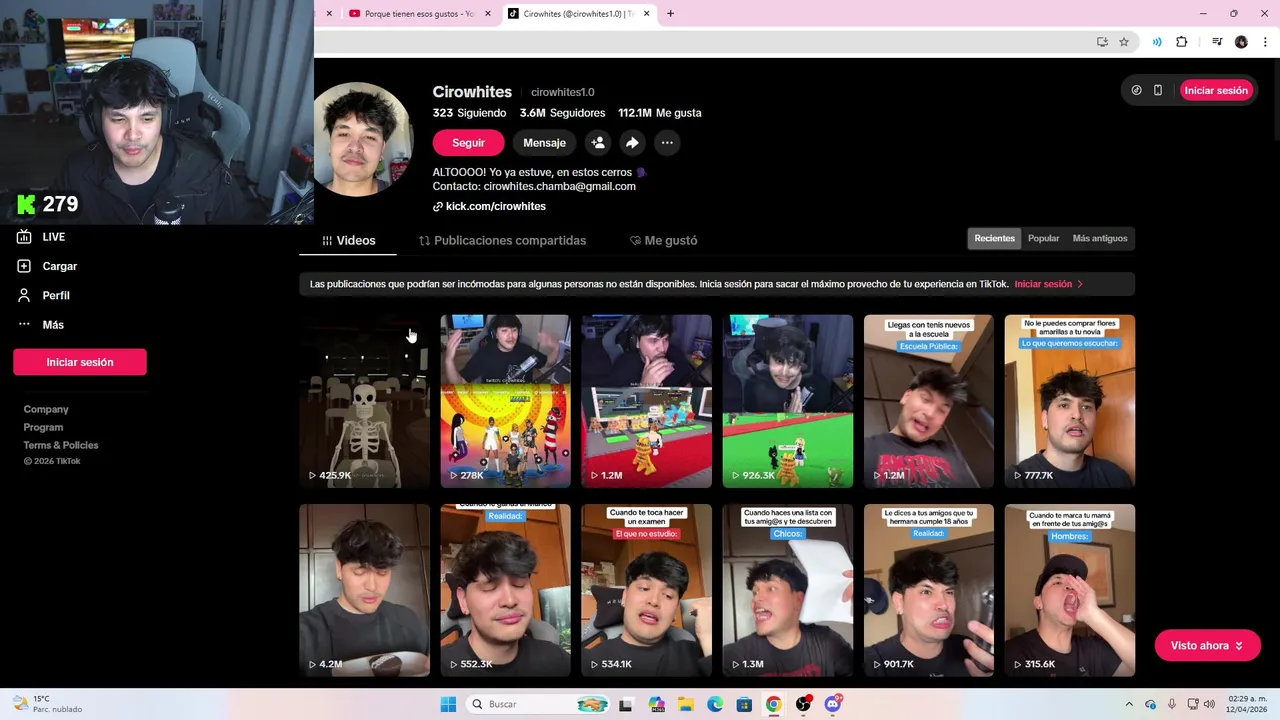Open the skeleton video with 425.9K views
Image resolution: width=1280 pixels, height=720 pixels.
[x=364, y=401]
